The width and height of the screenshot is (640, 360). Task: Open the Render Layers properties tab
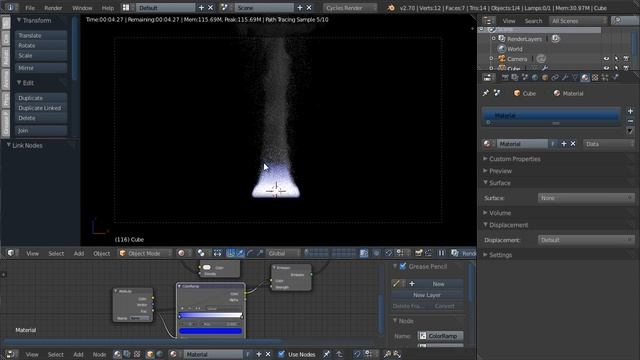tap(515, 78)
